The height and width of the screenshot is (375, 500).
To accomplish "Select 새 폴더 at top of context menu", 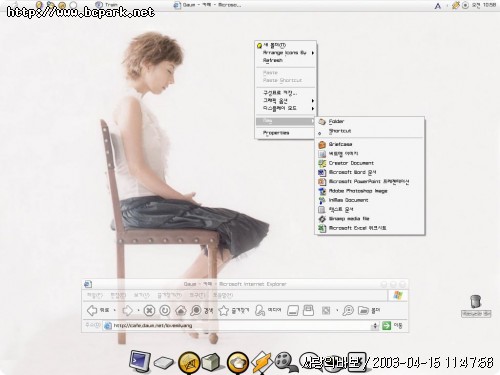I will [x=285, y=45].
